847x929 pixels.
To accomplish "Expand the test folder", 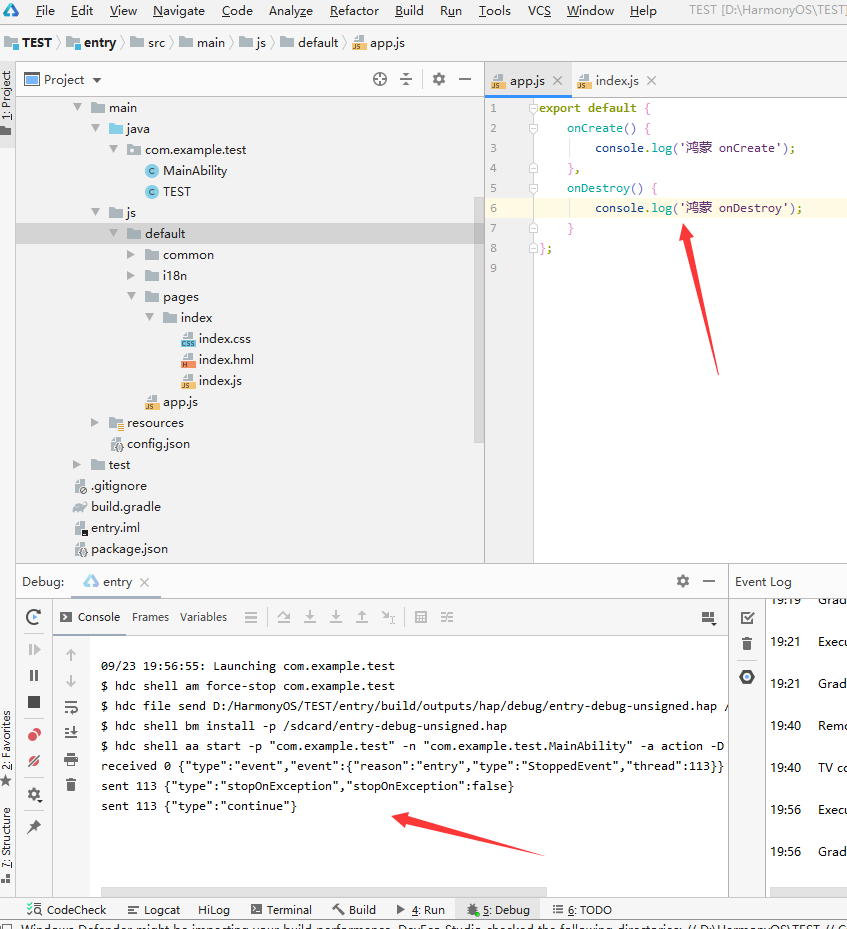I will 77,464.
